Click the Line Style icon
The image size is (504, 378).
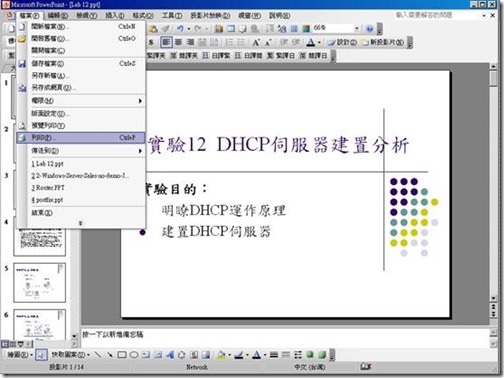[x=274, y=355]
